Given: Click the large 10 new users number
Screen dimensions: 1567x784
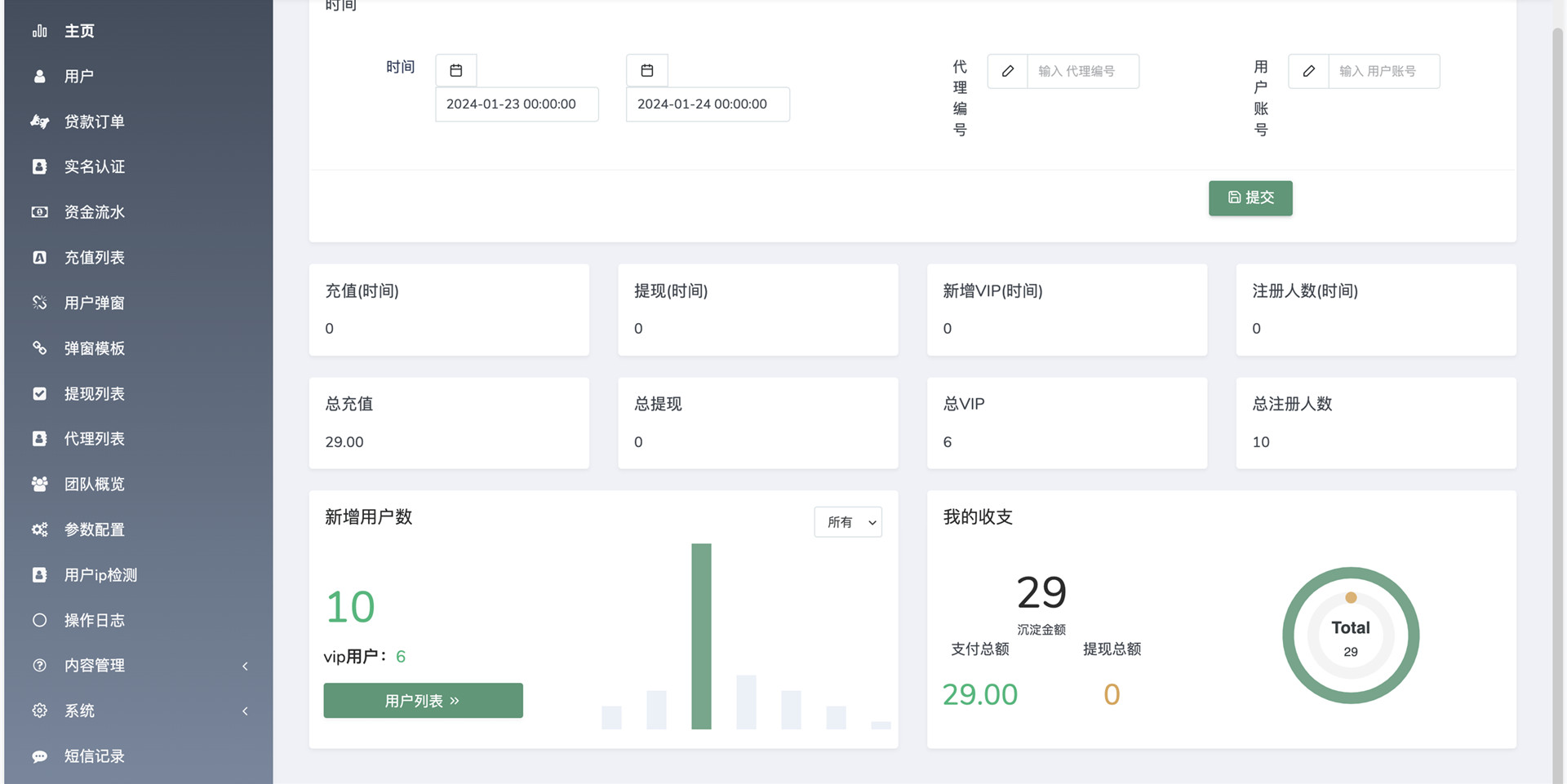Looking at the screenshot, I should [x=350, y=607].
